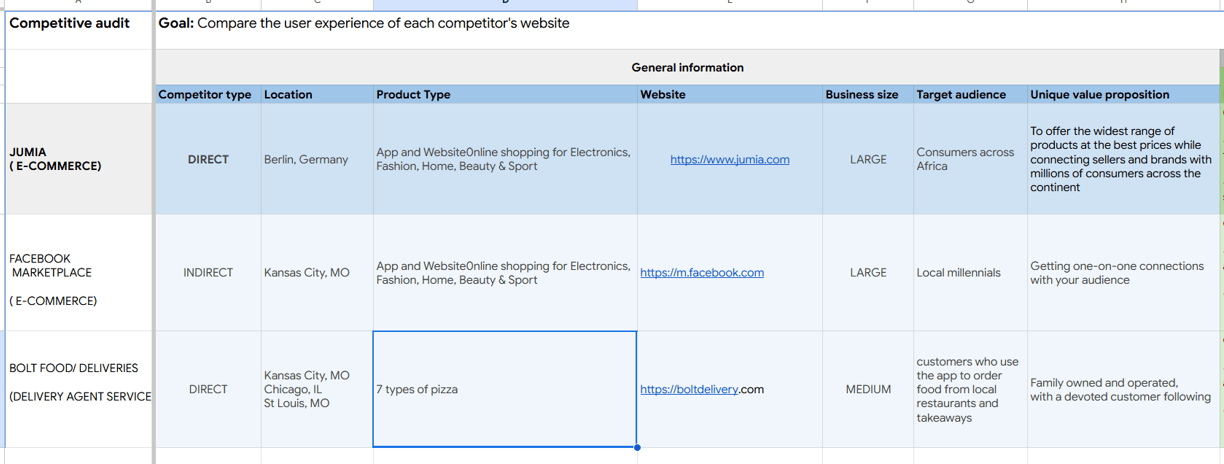
Task: Click the Target audience header cell
Action: [x=970, y=94]
